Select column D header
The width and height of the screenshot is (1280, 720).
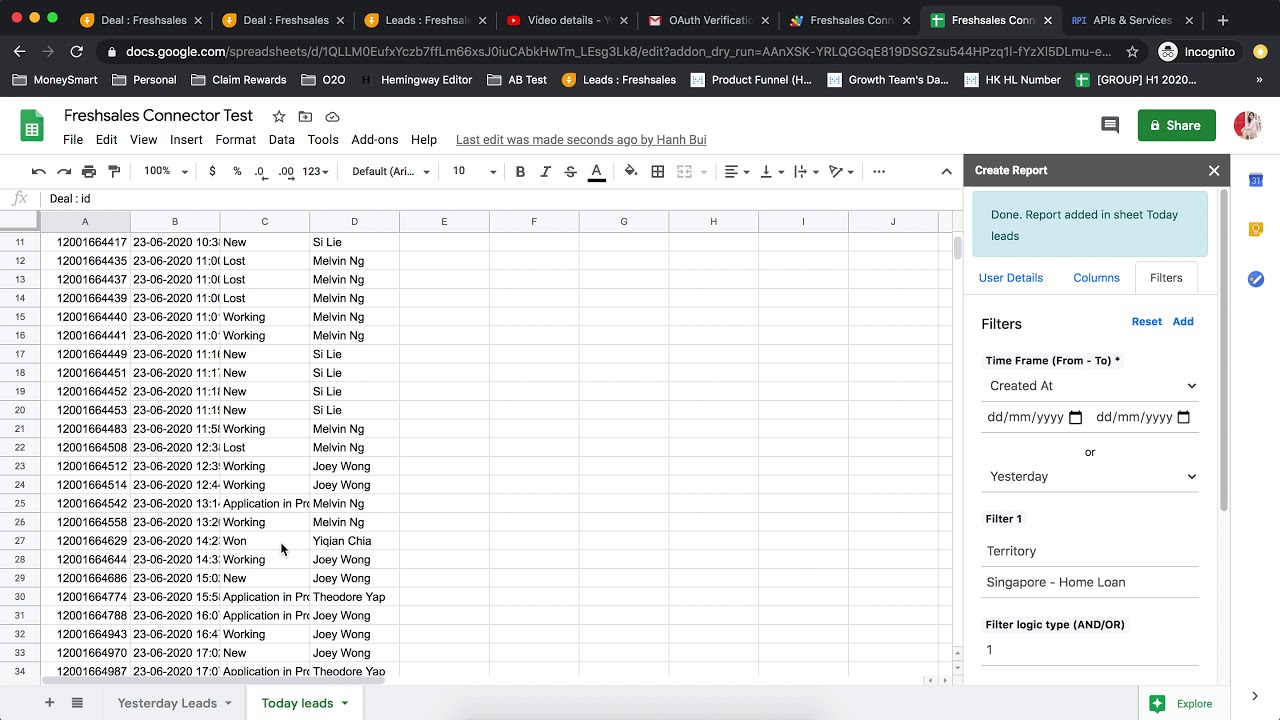(354, 222)
